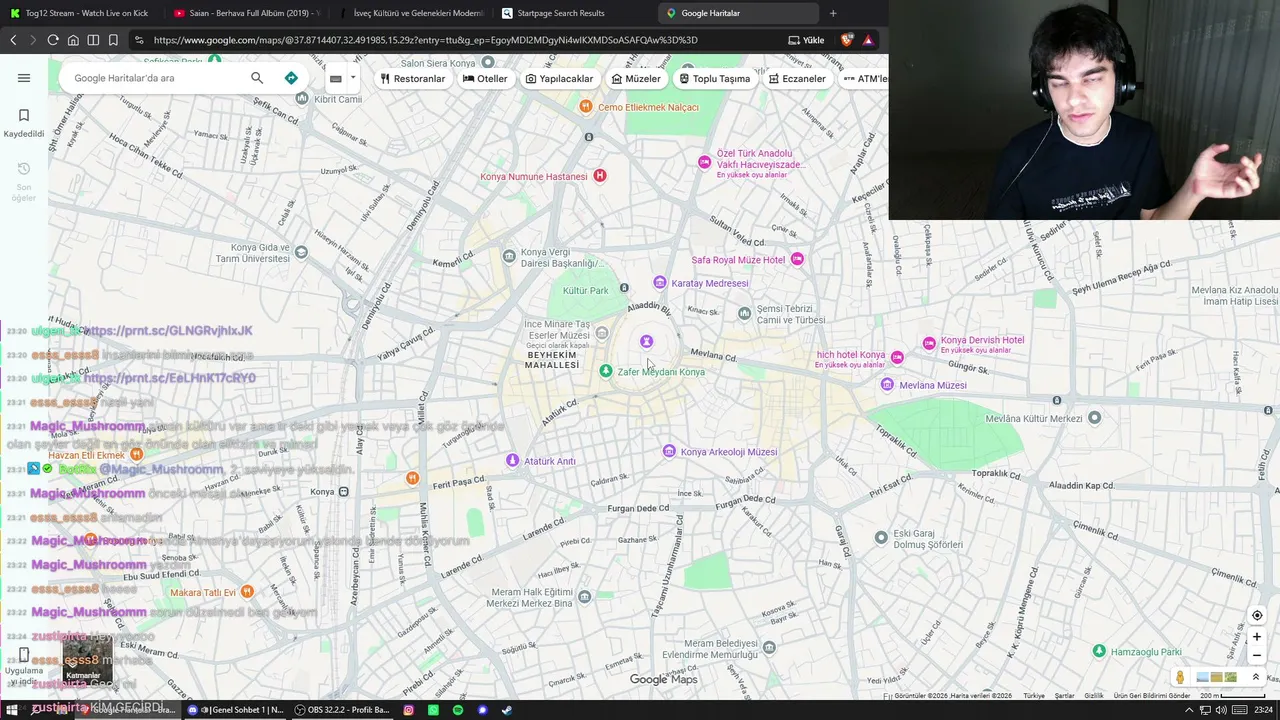
Task: Click the address bar URL
Action: (x=426, y=40)
